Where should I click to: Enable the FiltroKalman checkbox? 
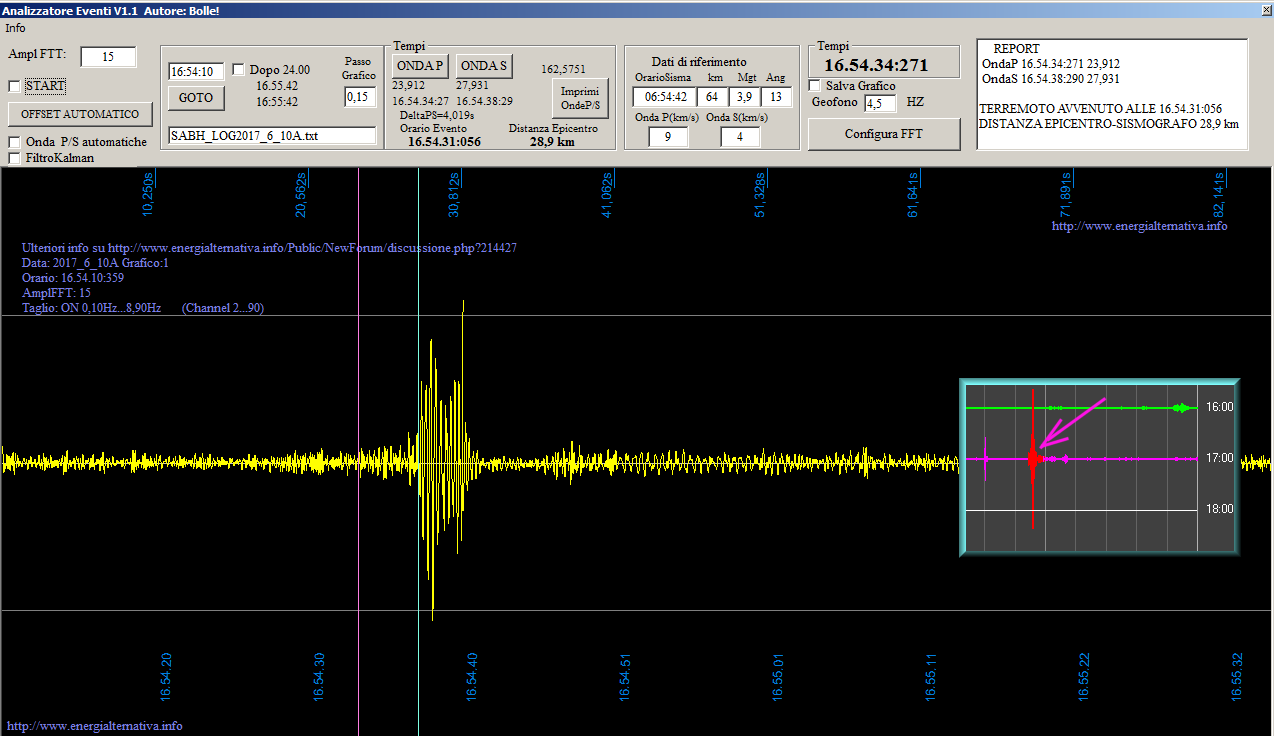point(14,158)
